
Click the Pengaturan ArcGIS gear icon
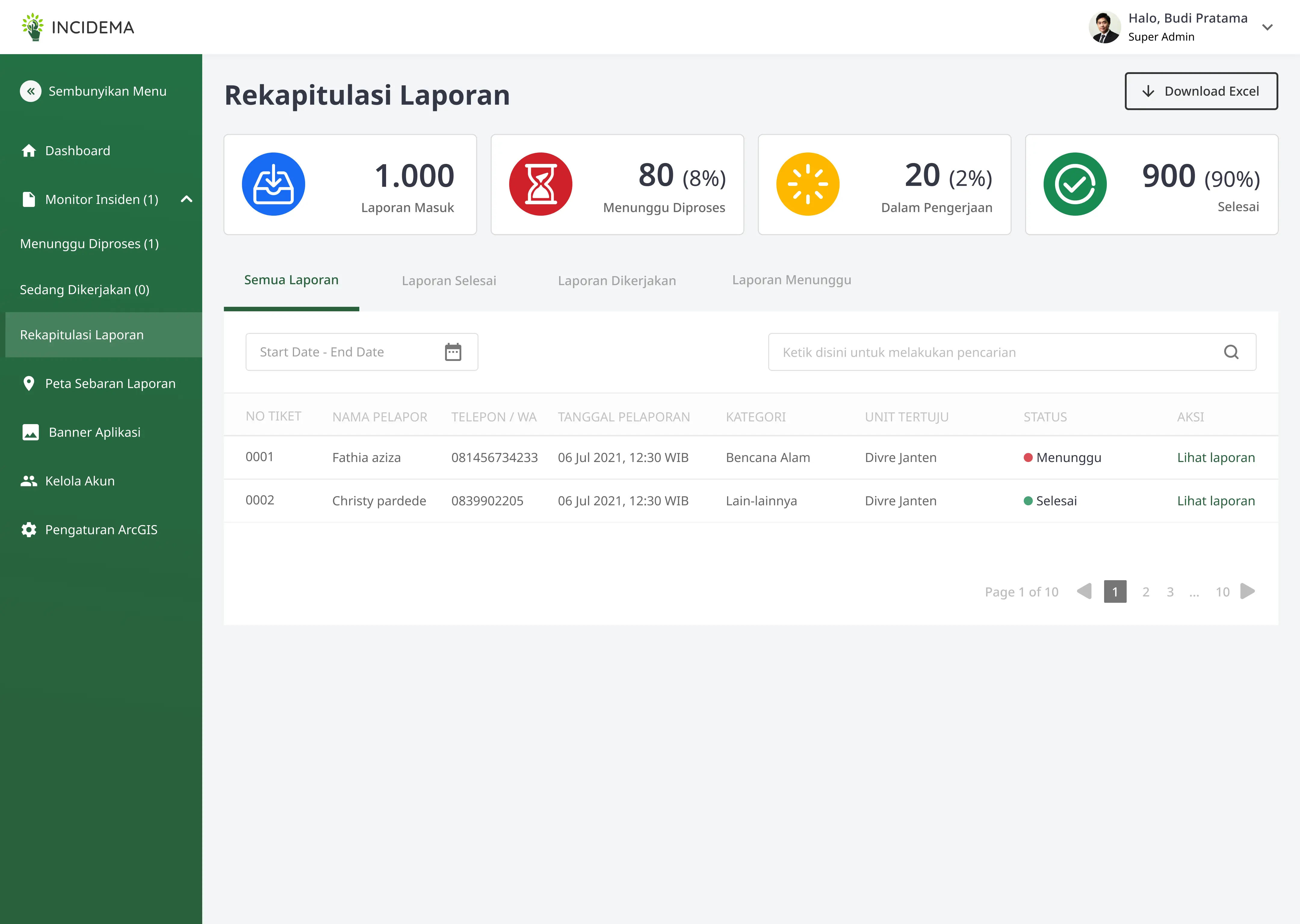click(29, 530)
